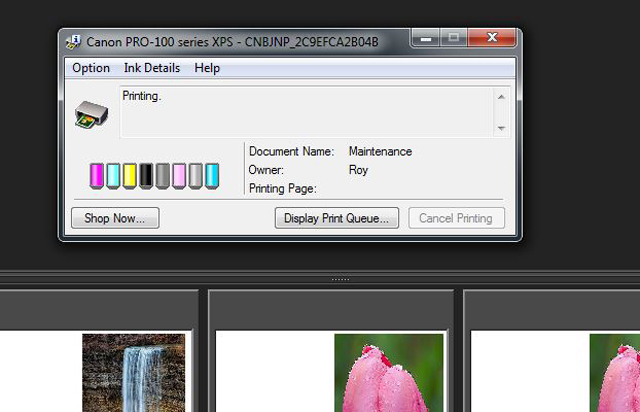
Task: Click the printer status icon
Action: click(x=90, y=114)
